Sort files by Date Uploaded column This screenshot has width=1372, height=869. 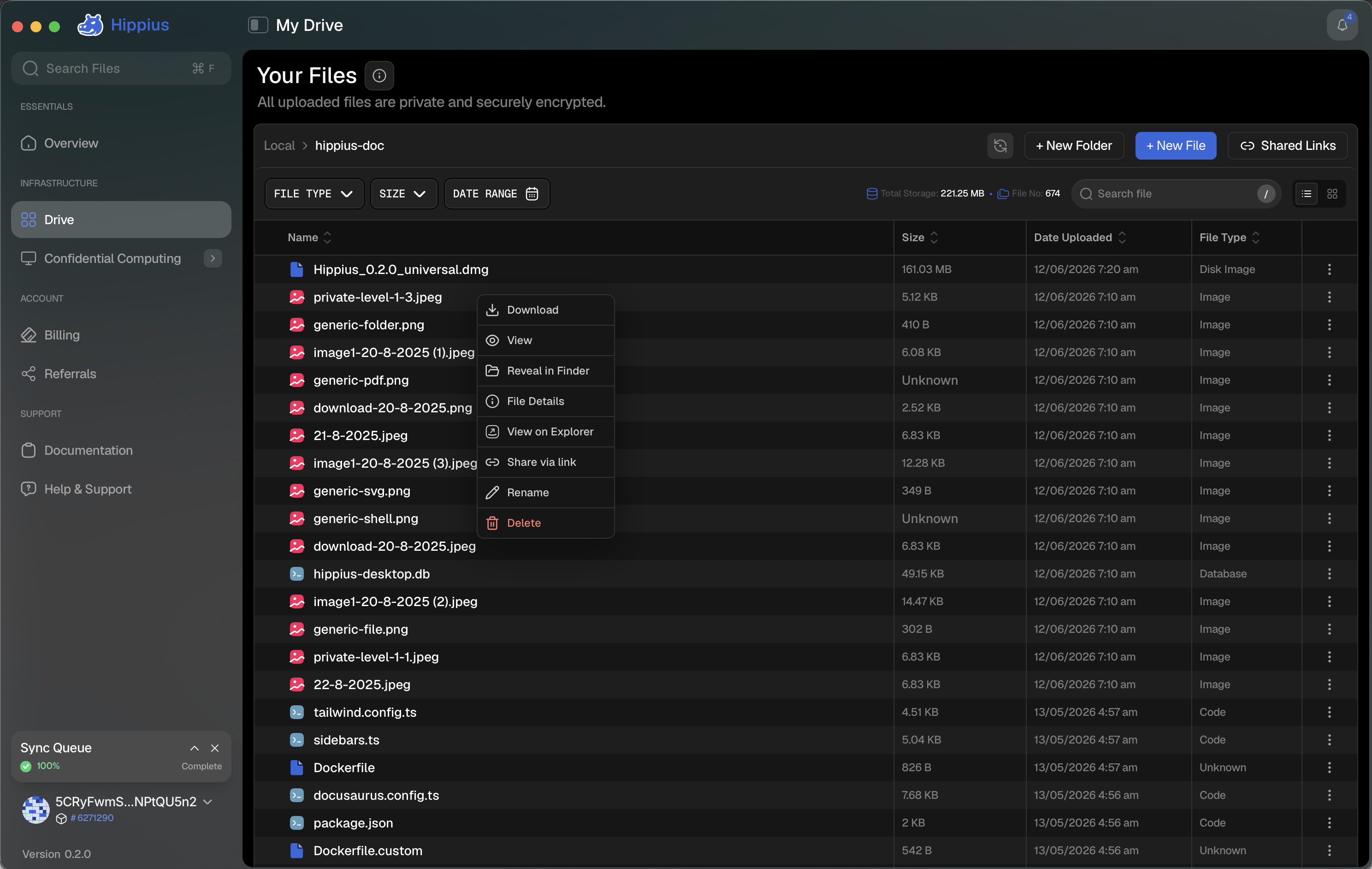point(1080,238)
